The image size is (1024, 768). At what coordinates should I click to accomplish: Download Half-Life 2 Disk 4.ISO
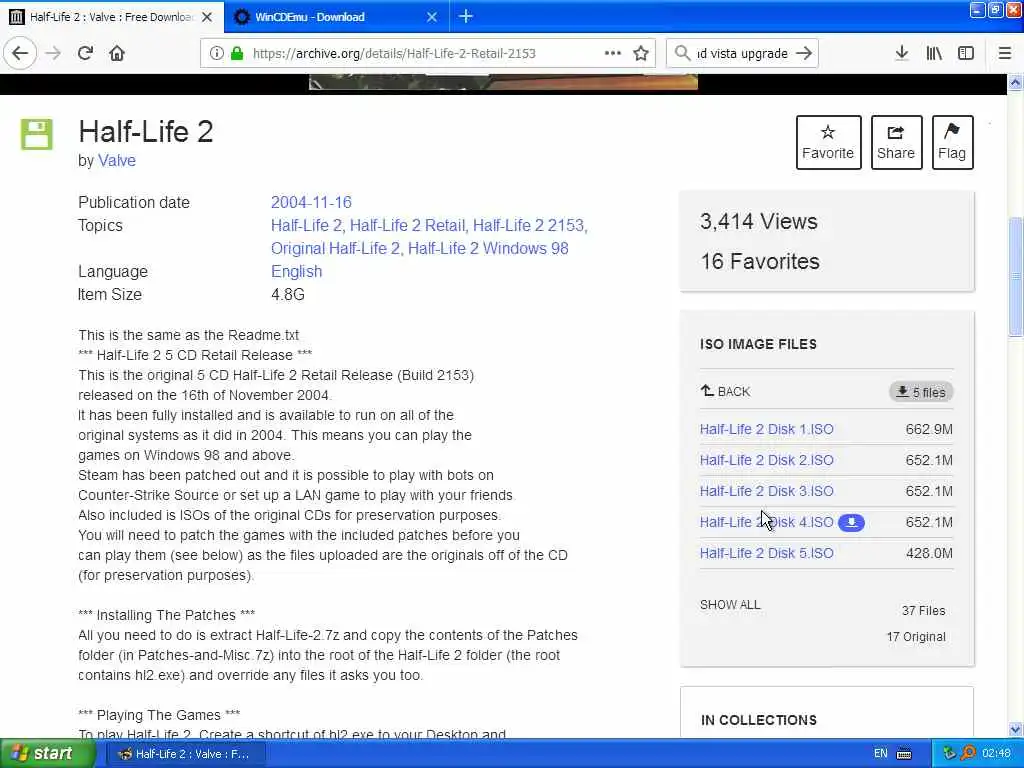point(767,522)
